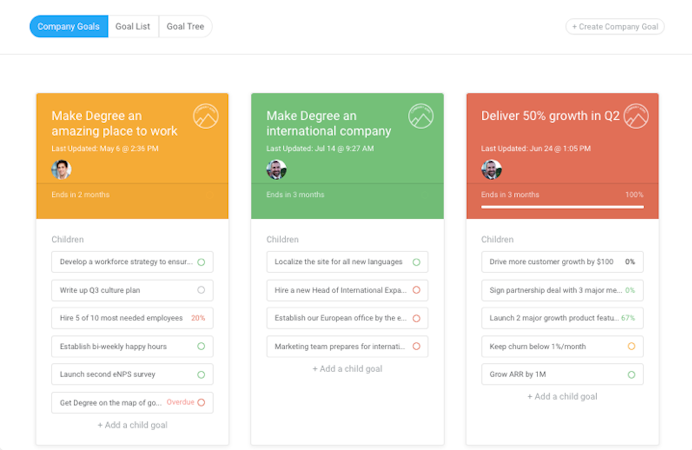The width and height of the screenshot is (692, 450).
Task: Click 'Last Updated: May 6' on orange card
Action: (105, 149)
